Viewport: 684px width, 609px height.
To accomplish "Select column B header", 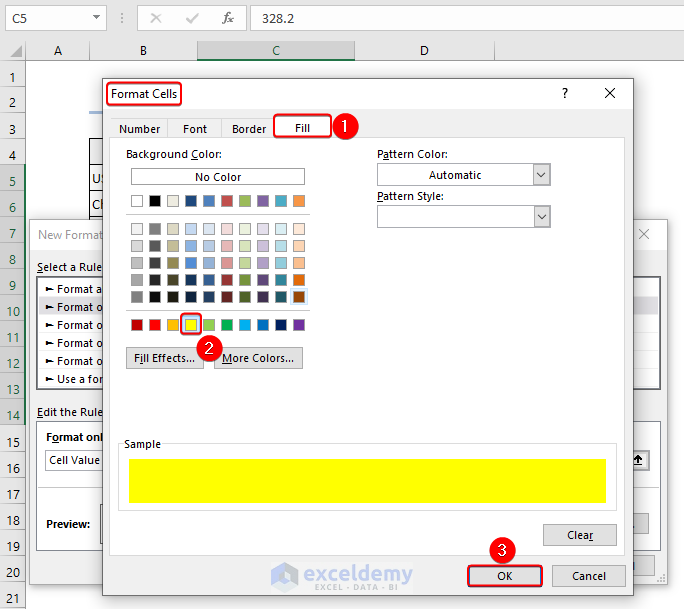I will (144, 51).
